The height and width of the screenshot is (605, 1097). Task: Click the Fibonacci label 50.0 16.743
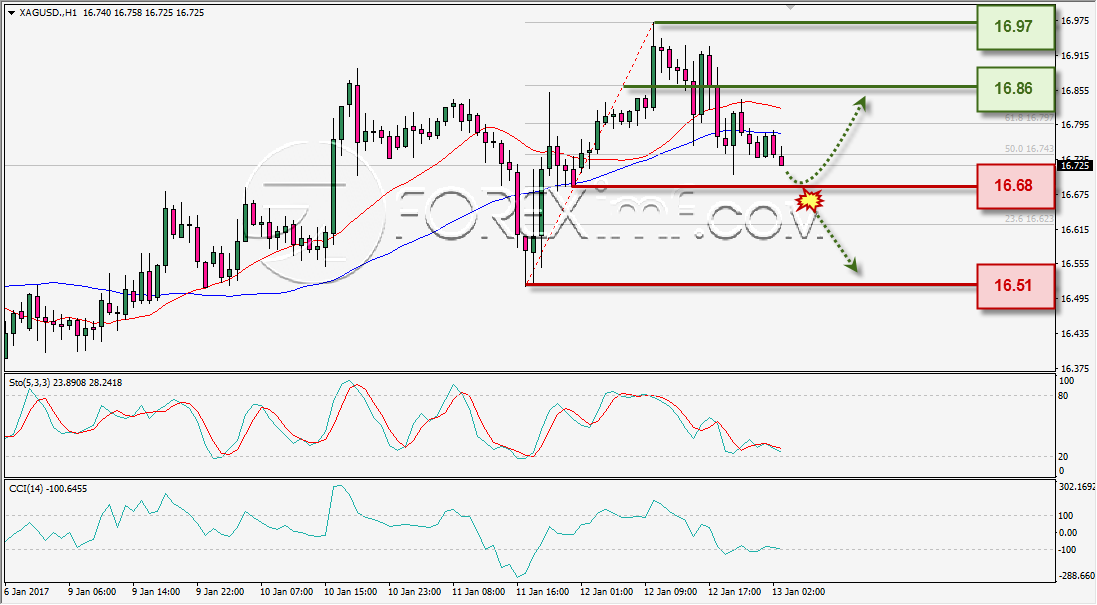(1029, 149)
